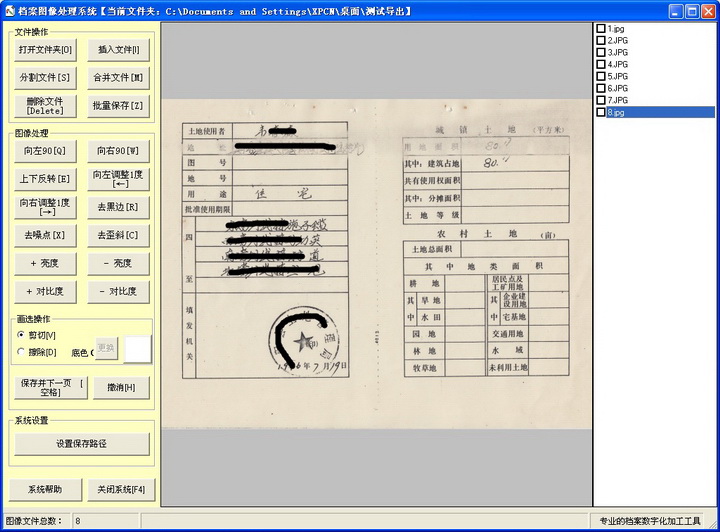
Task: Click the 批量保存[Z] button
Action: (x=118, y=106)
